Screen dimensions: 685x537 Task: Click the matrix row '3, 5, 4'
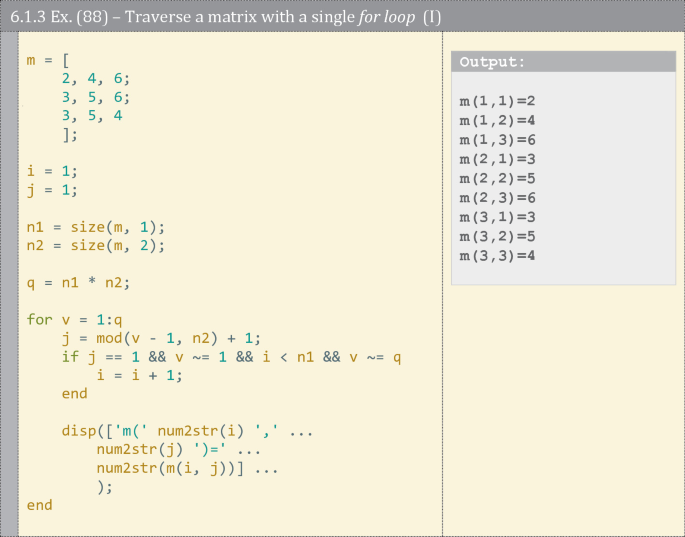pos(92,116)
